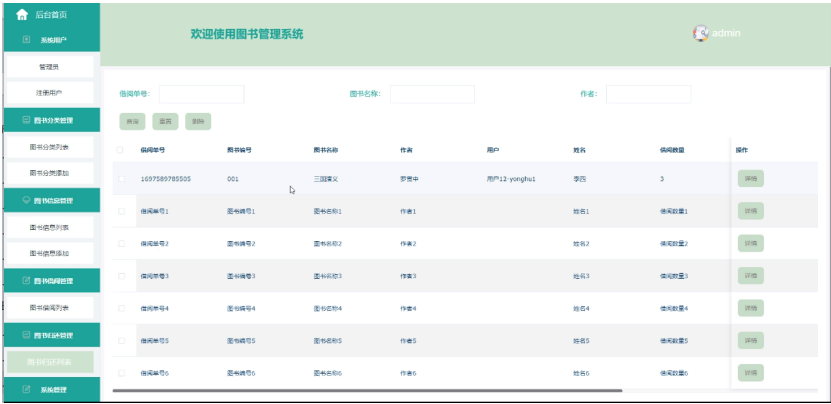Click the 姓名 column header
831x404 pixels.
[x=579, y=150]
